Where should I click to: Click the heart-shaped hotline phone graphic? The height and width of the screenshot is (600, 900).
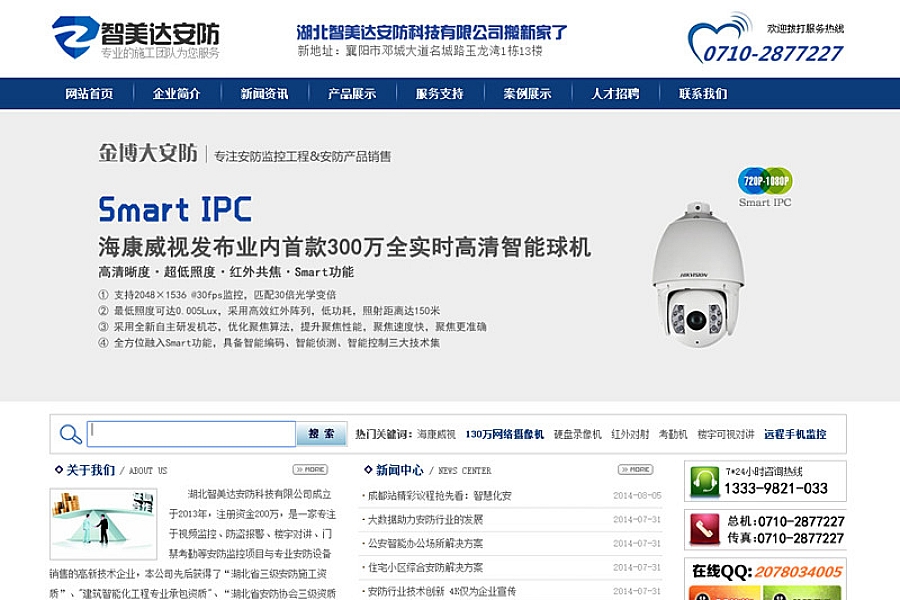[x=720, y=37]
